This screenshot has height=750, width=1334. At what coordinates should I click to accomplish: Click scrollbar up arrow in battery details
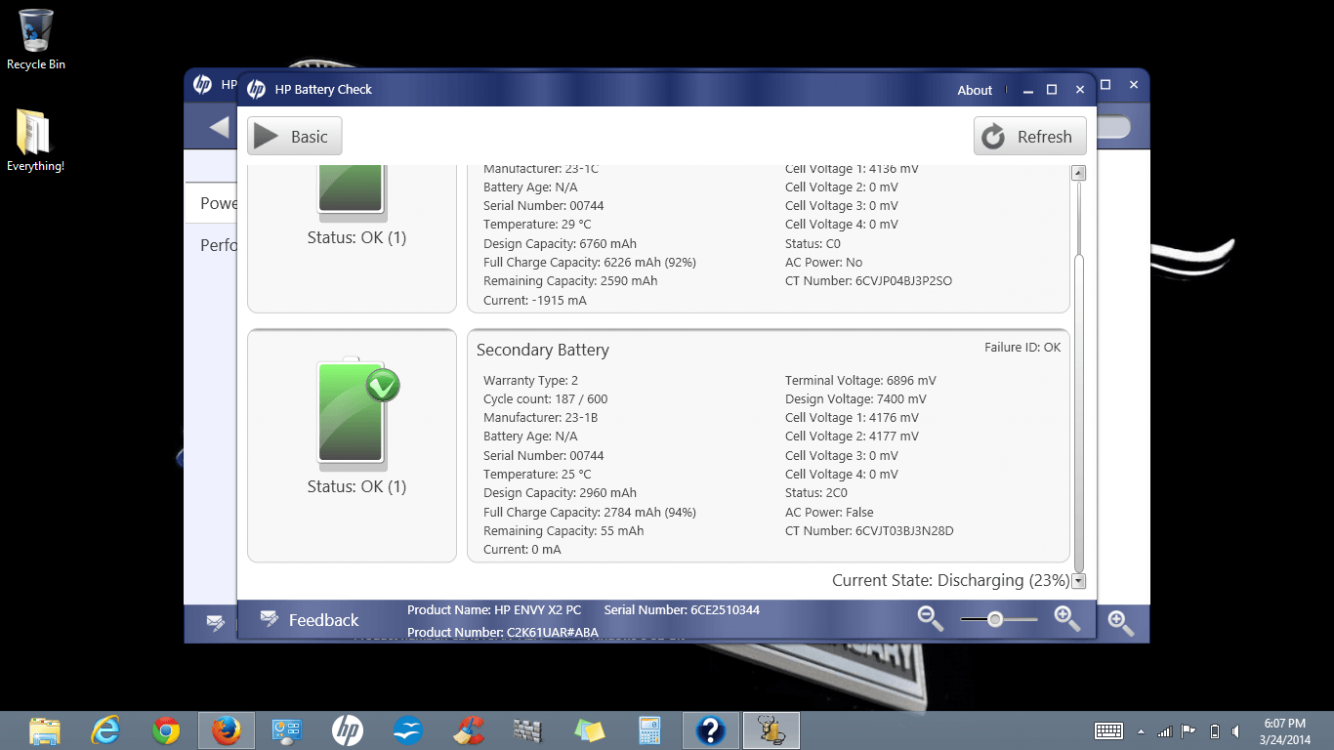[x=1078, y=173]
